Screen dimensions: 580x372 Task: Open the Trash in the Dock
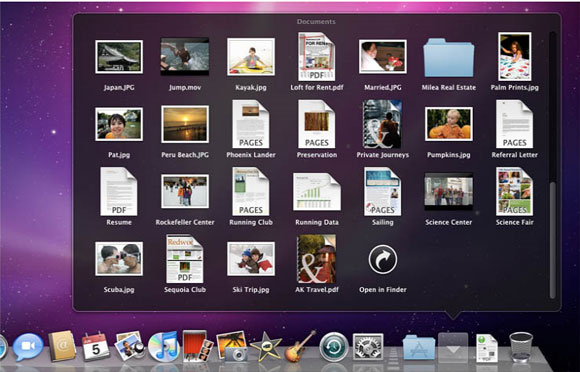(521, 346)
